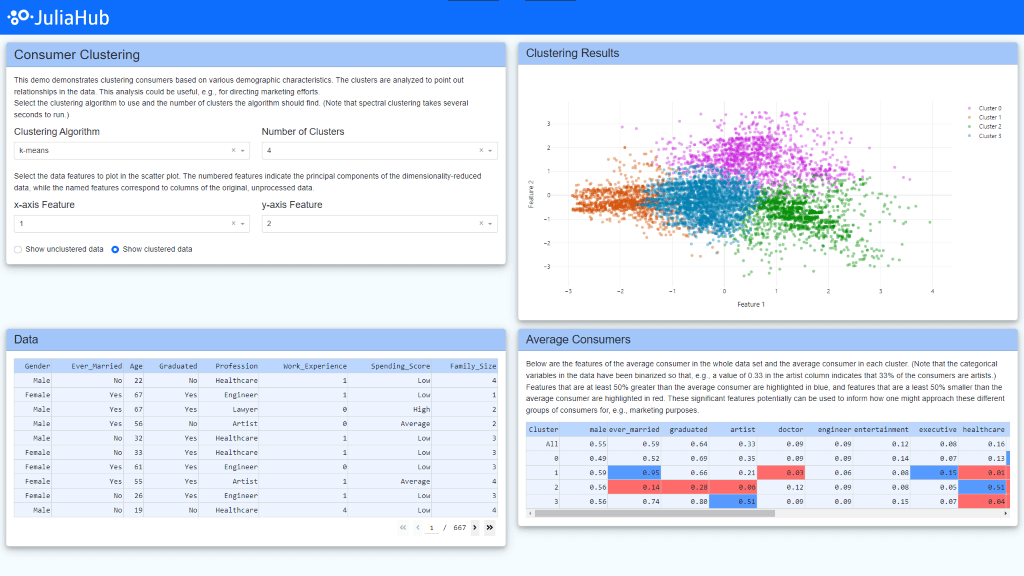
Task: Go to the next page of the Data table
Action: click(475, 527)
